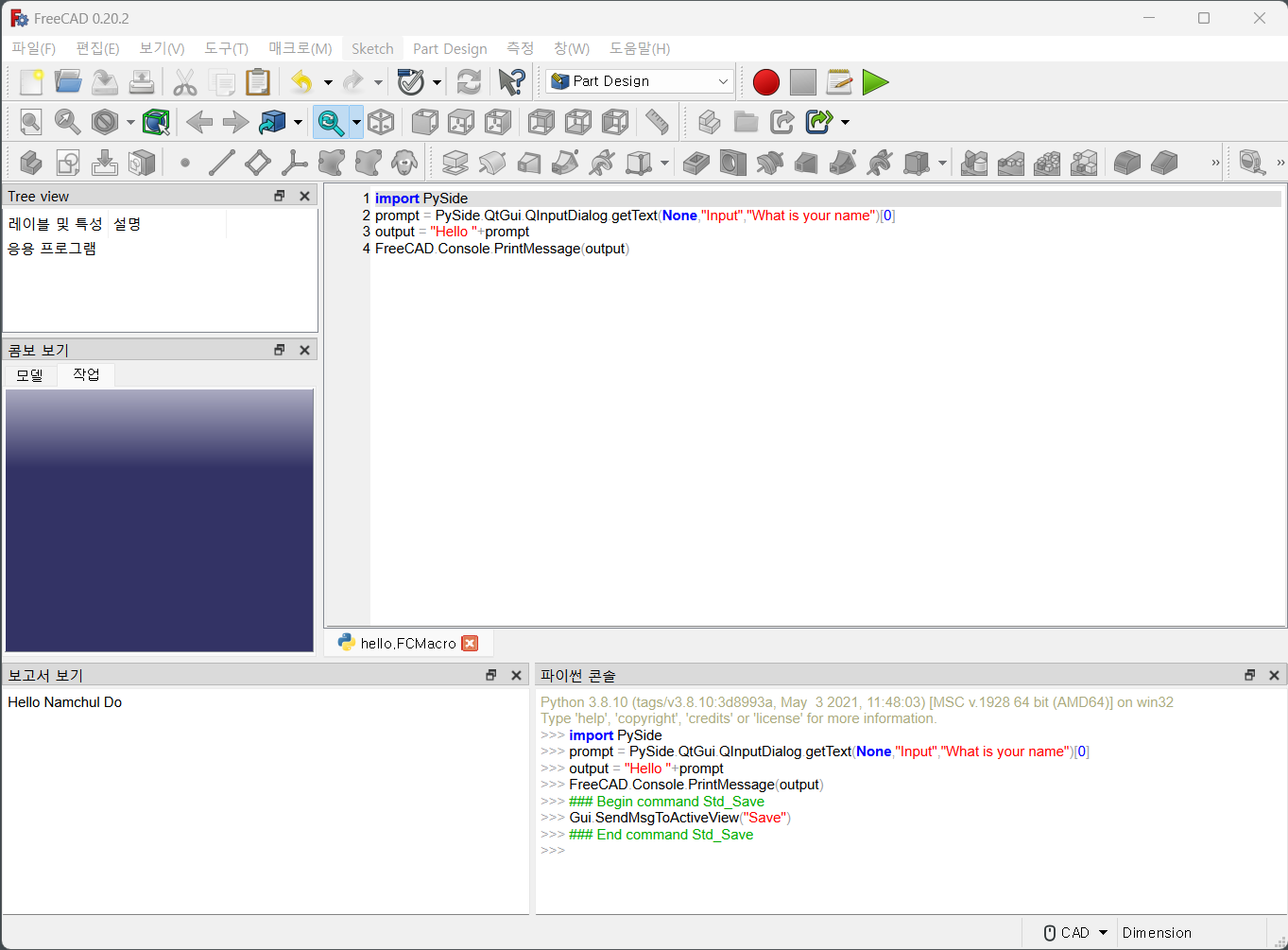The height and width of the screenshot is (950, 1288).
Task: Click the Create Group folder icon
Action: coord(747,122)
